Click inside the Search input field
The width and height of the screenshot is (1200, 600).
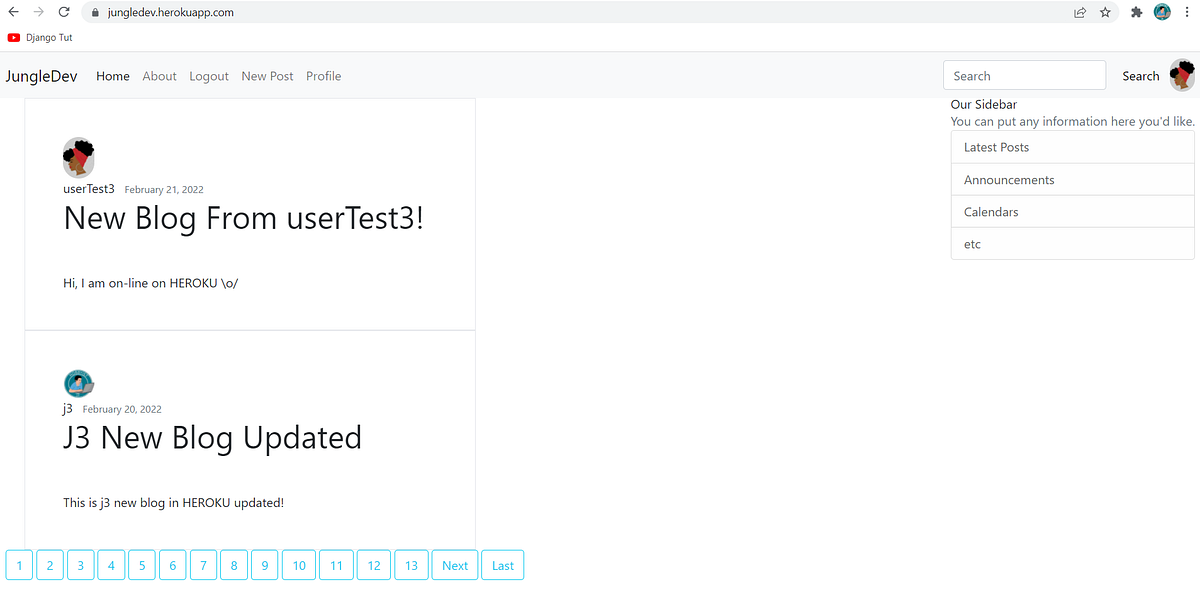click(1023, 75)
